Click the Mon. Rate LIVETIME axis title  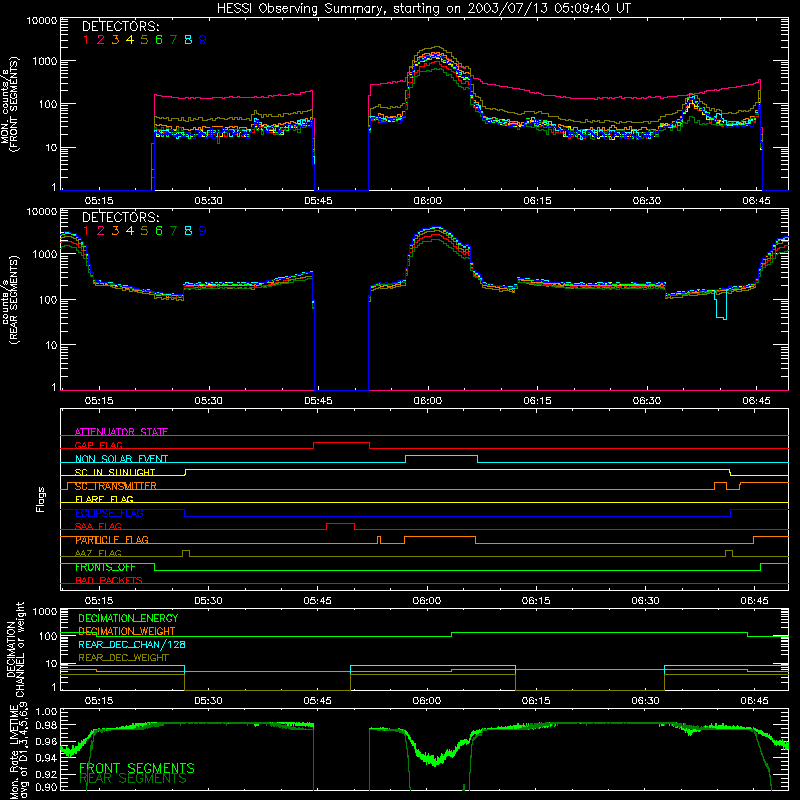[19, 751]
